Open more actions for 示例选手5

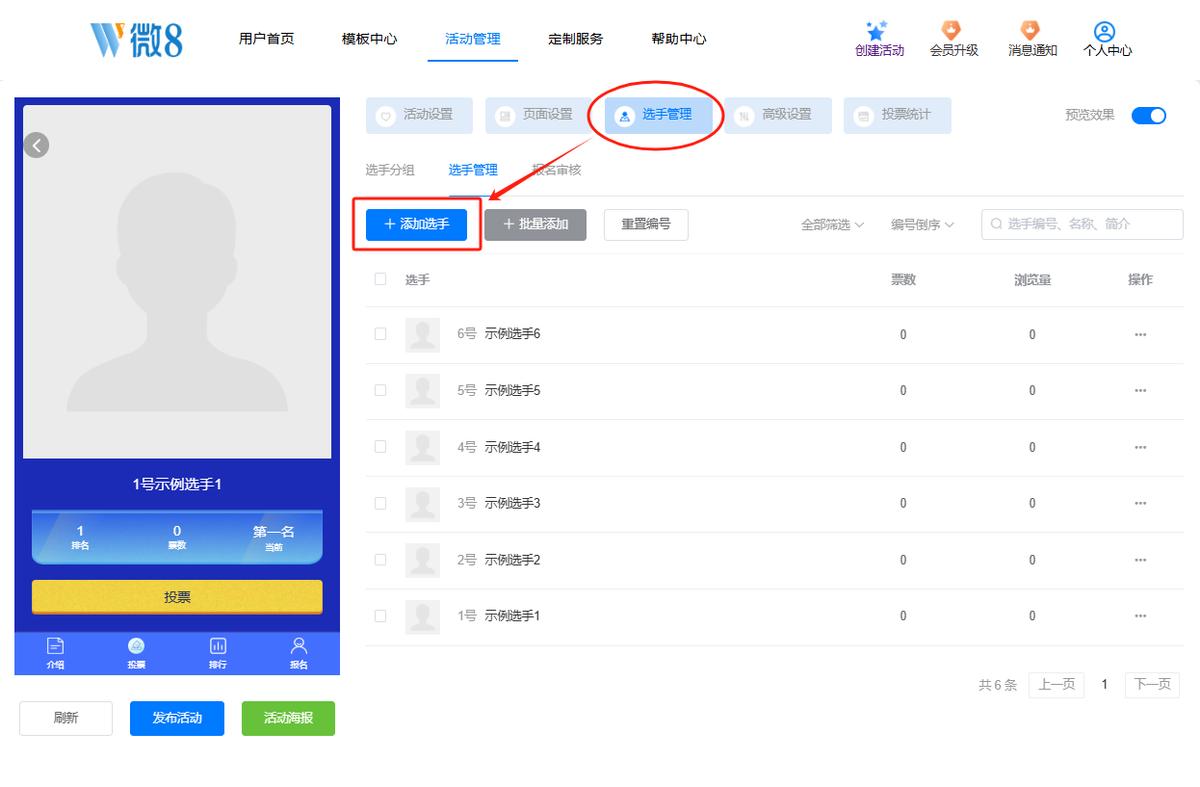pos(1140,391)
